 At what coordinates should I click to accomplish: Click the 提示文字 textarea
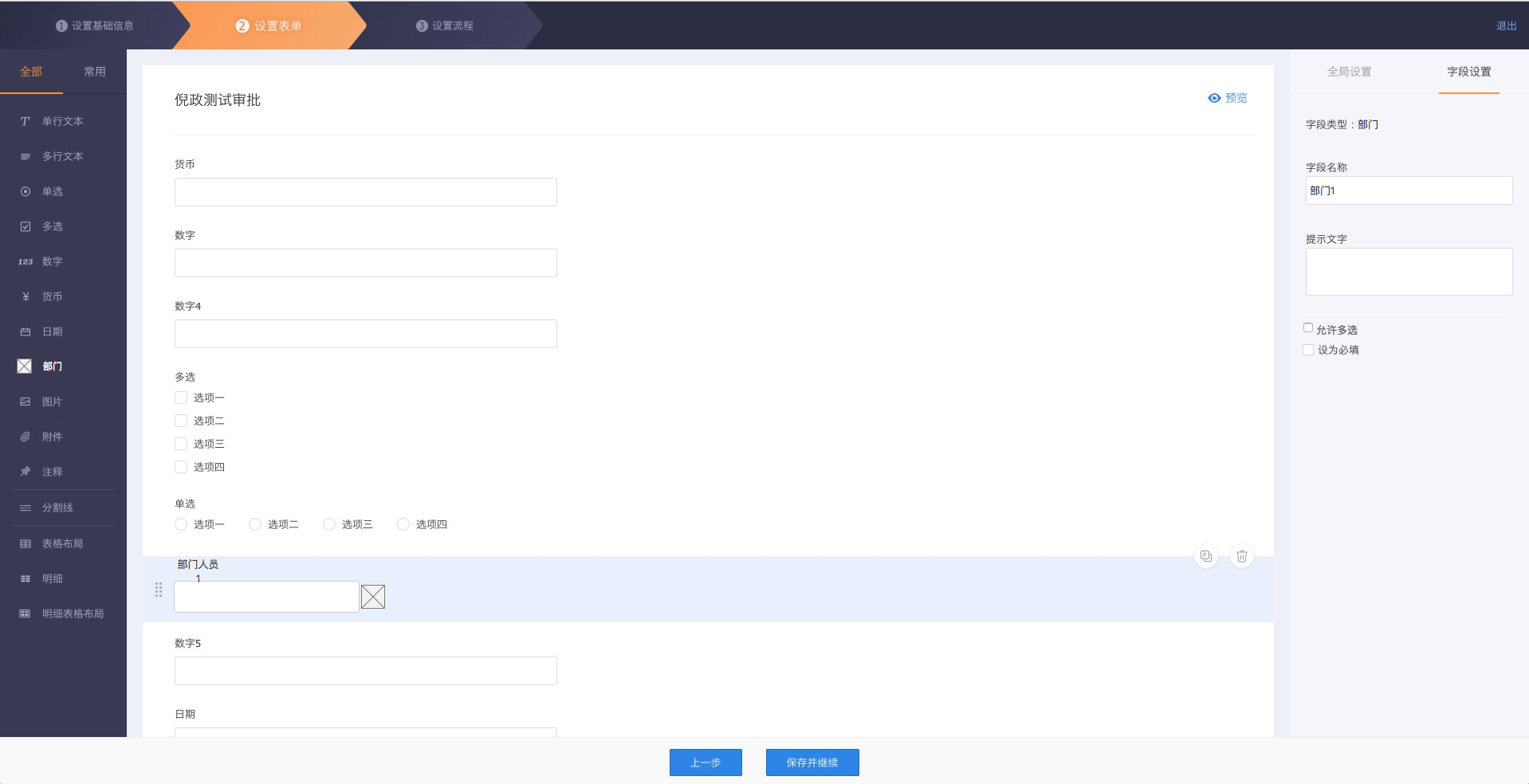point(1409,272)
